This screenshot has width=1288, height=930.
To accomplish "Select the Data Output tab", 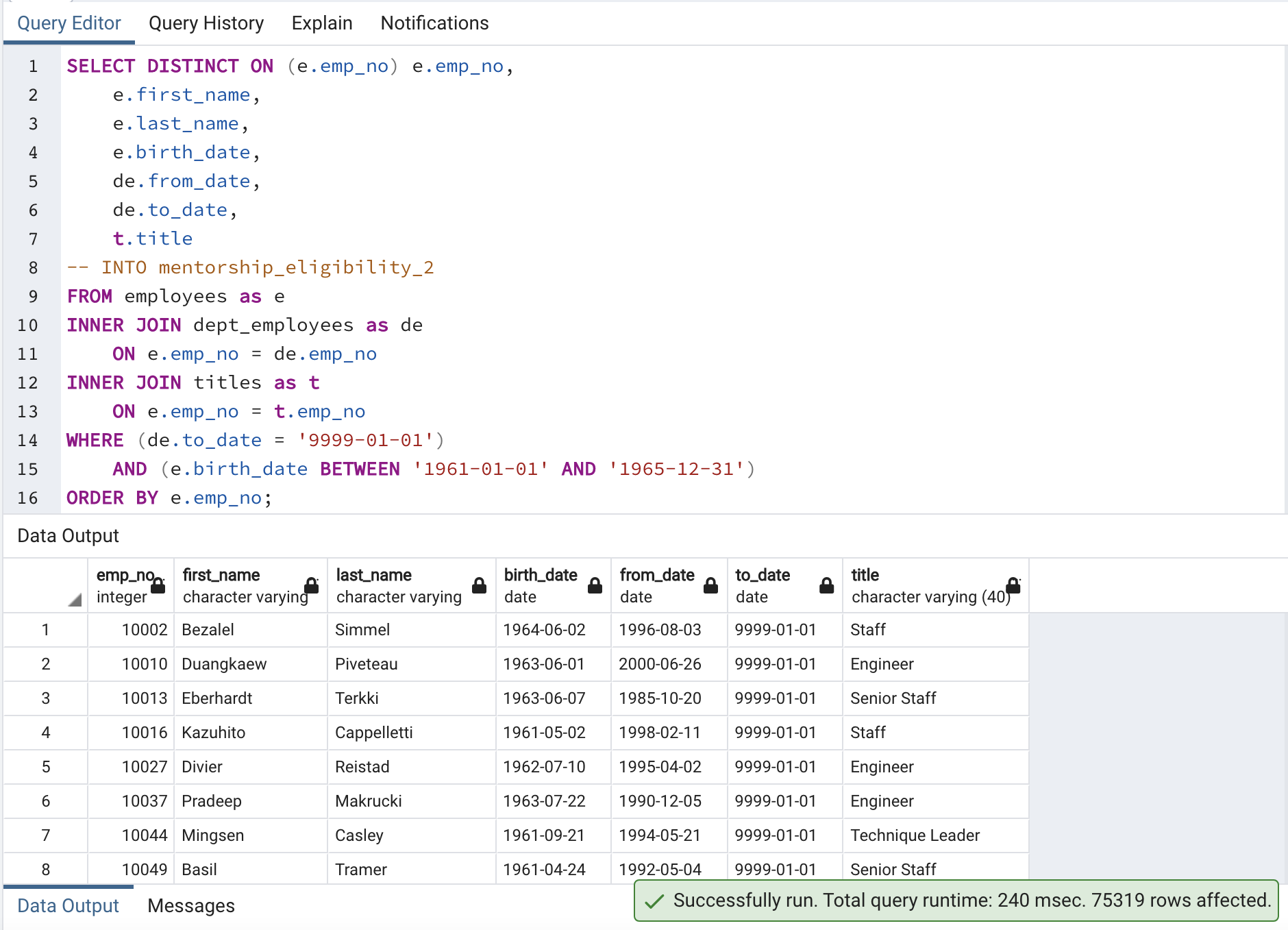I will click(67, 905).
